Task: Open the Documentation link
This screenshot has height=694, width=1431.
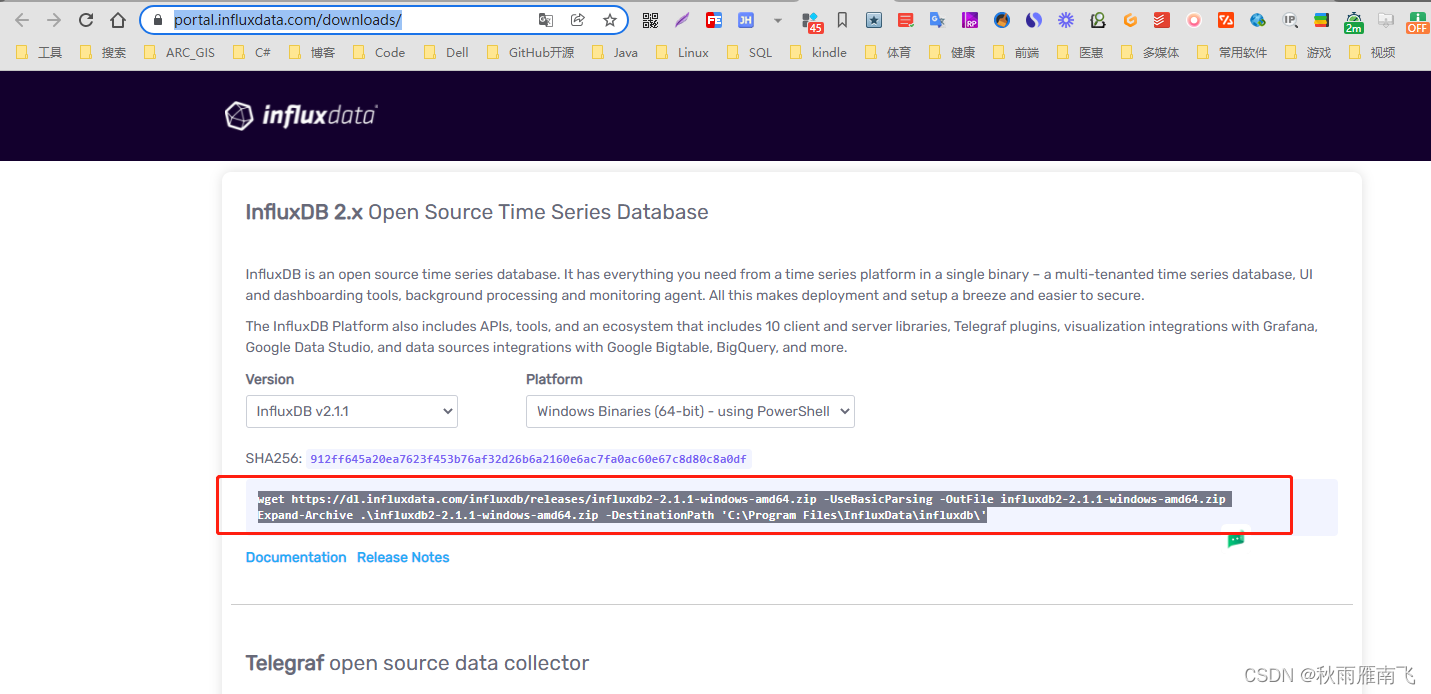Action: 296,557
